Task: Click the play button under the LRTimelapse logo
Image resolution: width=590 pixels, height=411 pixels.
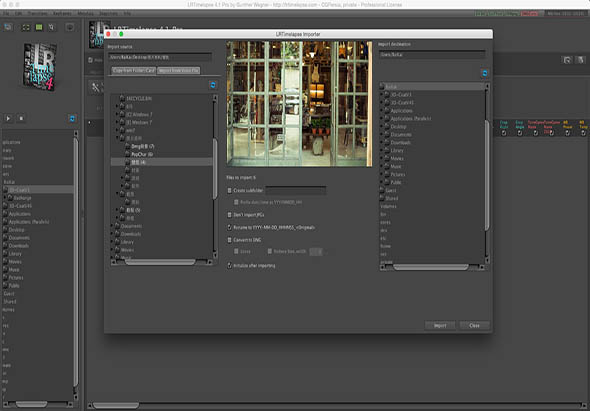Action: tap(8, 118)
